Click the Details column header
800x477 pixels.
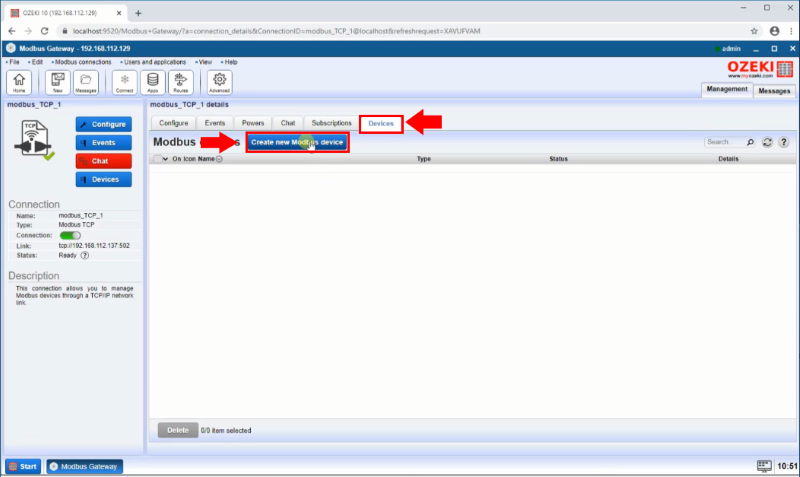(728, 159)
